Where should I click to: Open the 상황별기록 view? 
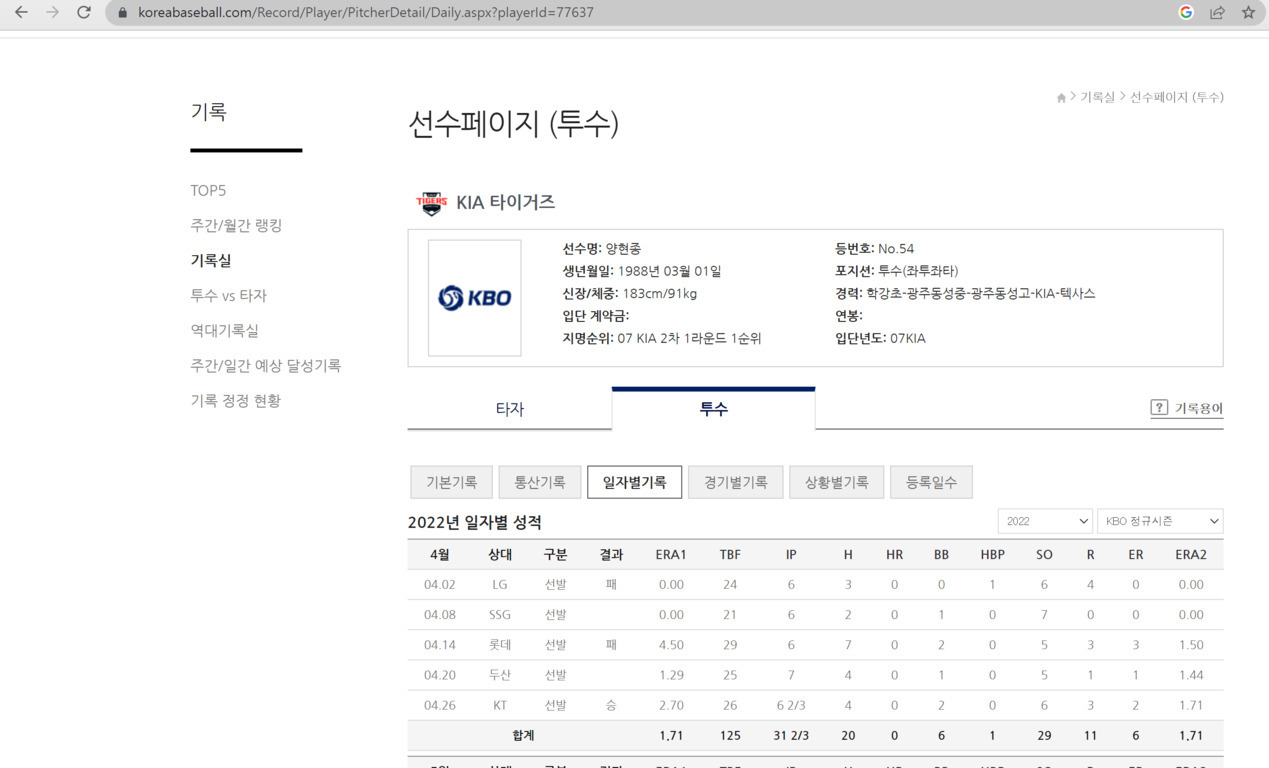(836, 481)
